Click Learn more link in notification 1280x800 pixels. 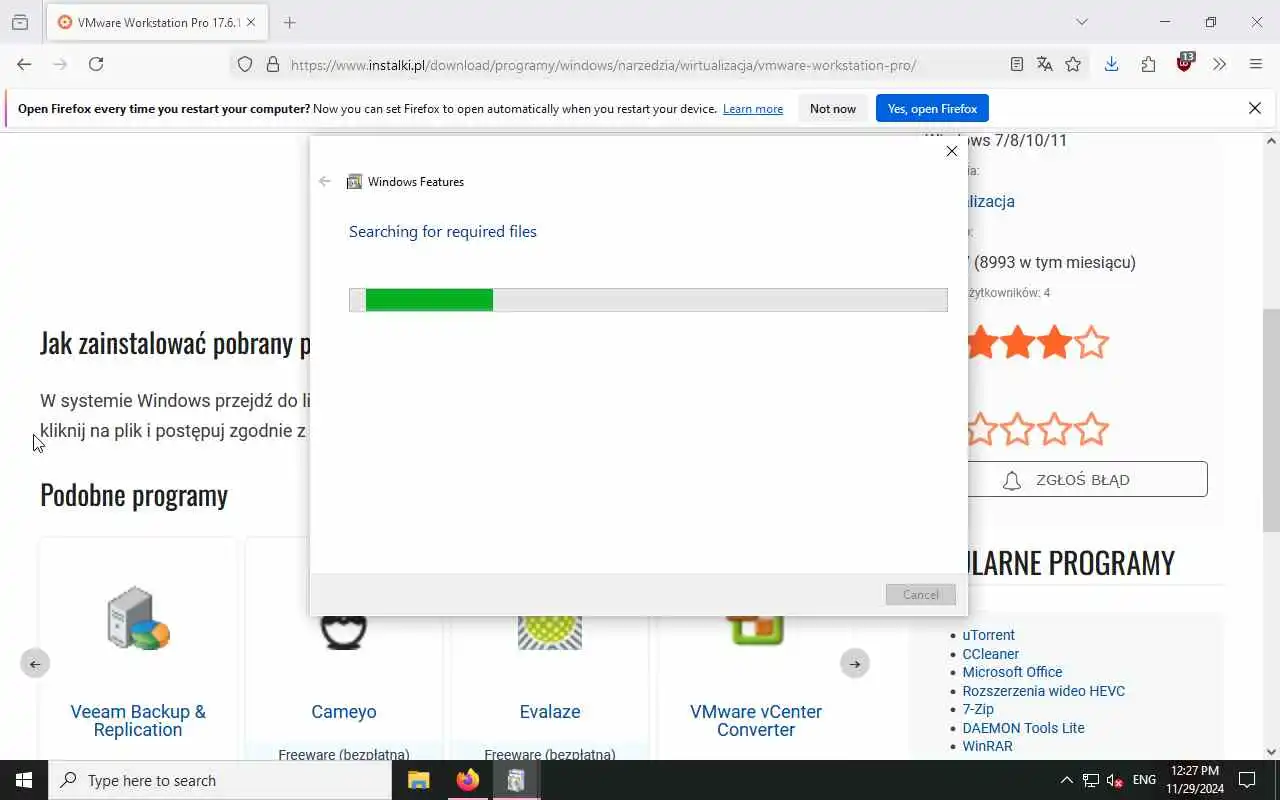coord(753,109)
